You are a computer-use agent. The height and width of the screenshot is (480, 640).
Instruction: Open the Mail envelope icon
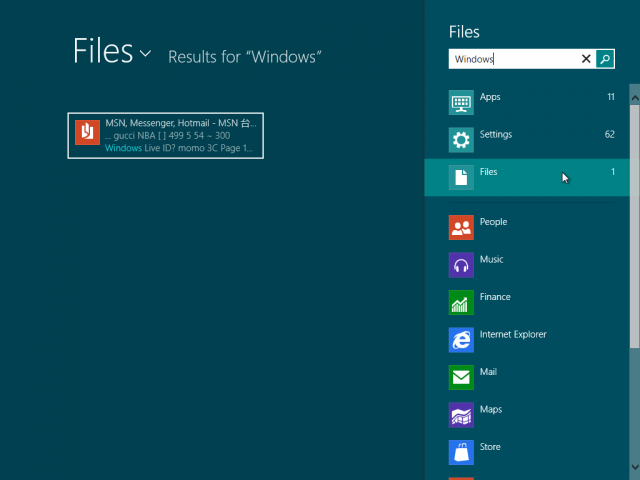click(x=461, y=378)
